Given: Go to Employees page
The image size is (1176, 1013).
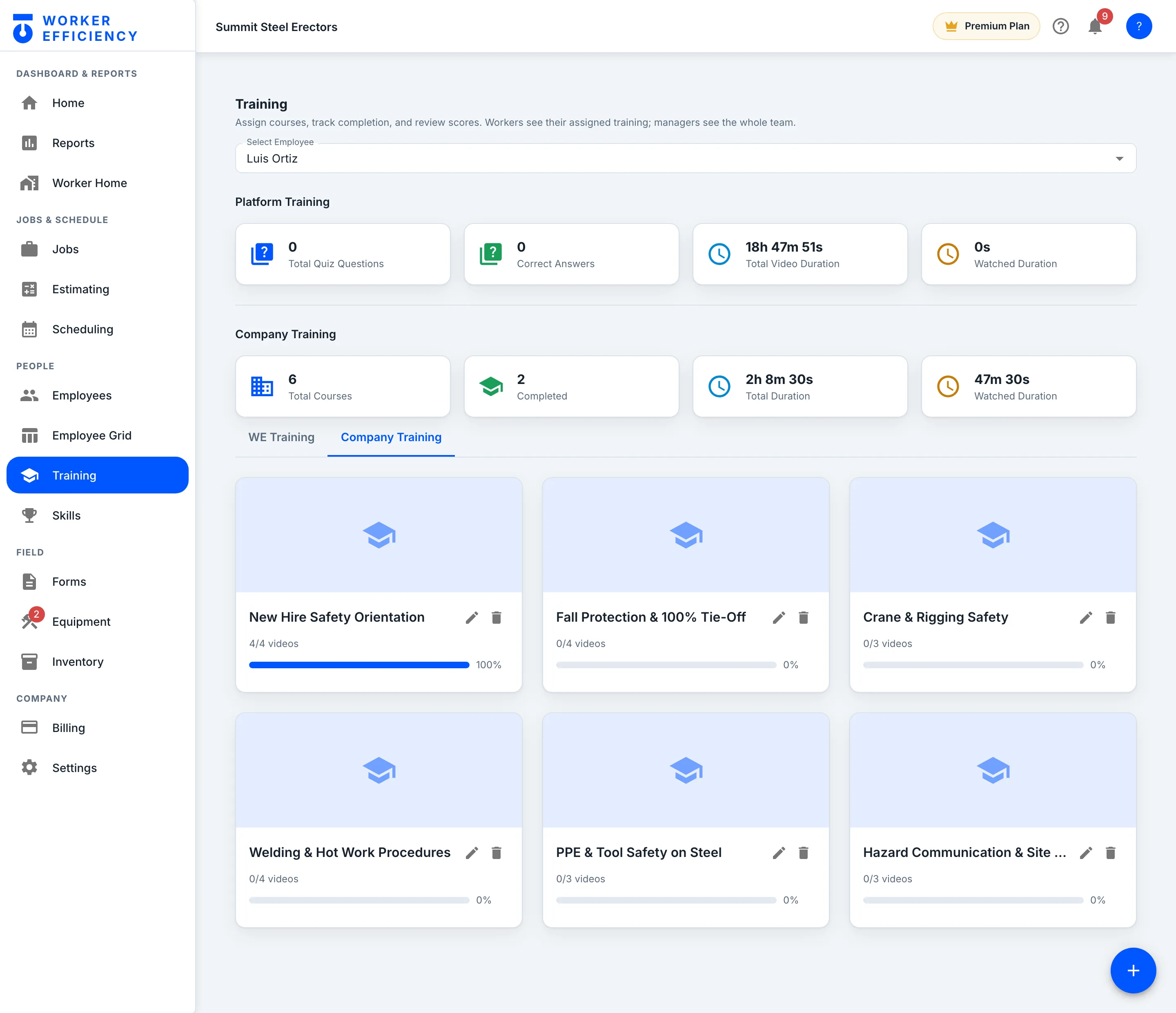Looking at the screenshot, I should (97, 395).
